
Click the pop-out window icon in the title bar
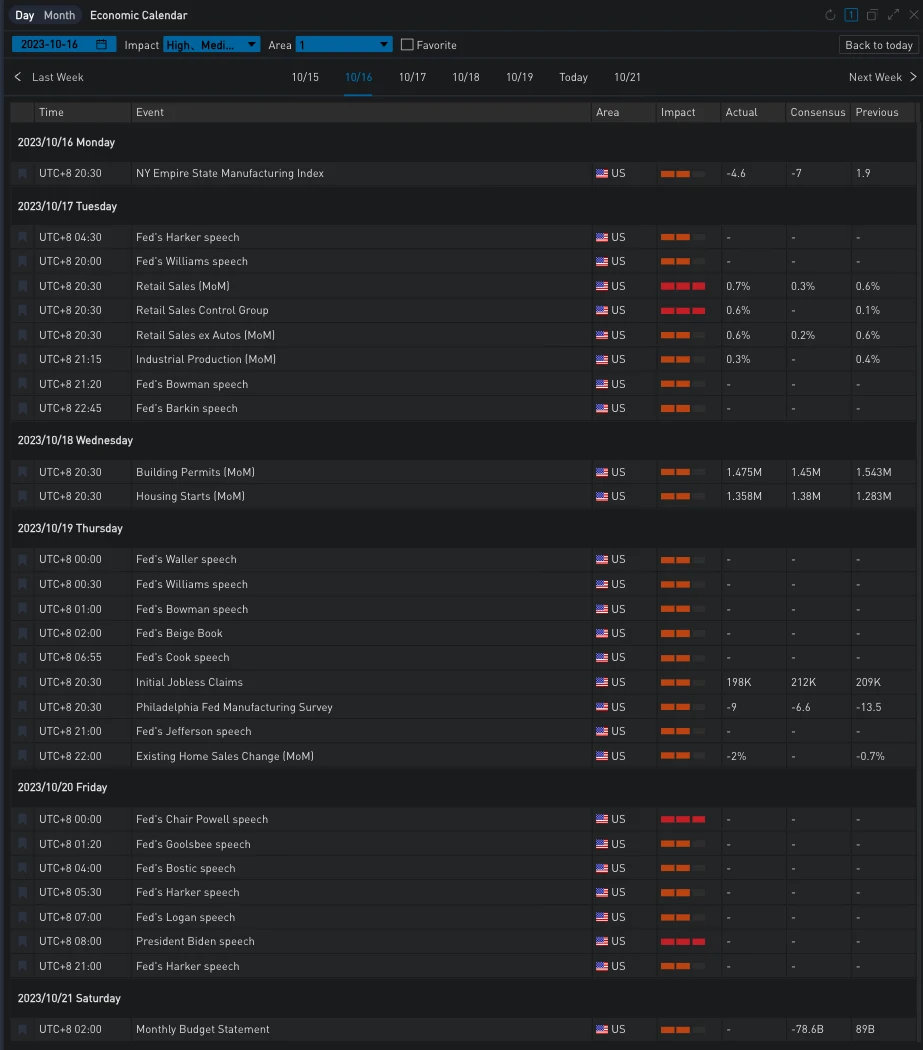tap(872, 15)
